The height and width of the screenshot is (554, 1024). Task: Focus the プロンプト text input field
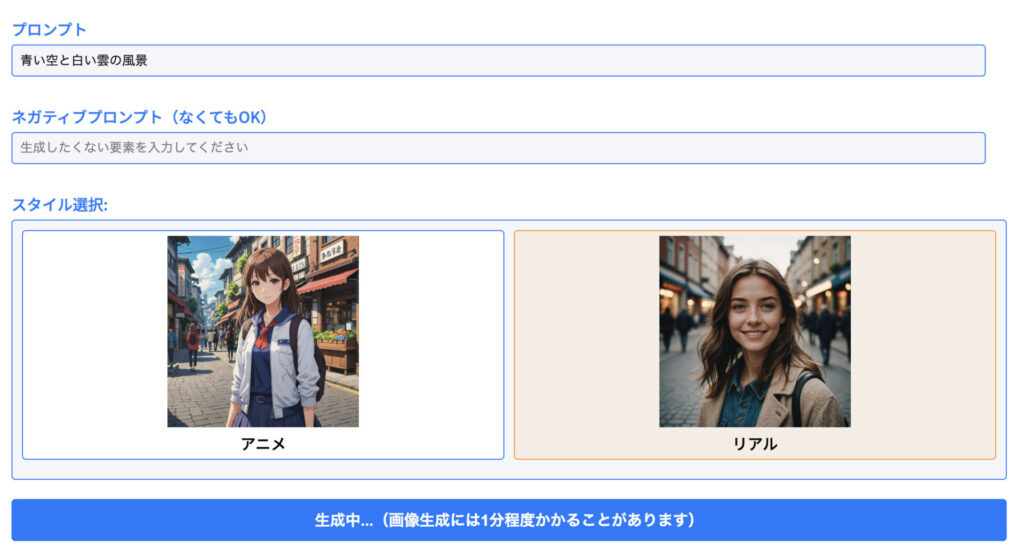tap(498, 60)
